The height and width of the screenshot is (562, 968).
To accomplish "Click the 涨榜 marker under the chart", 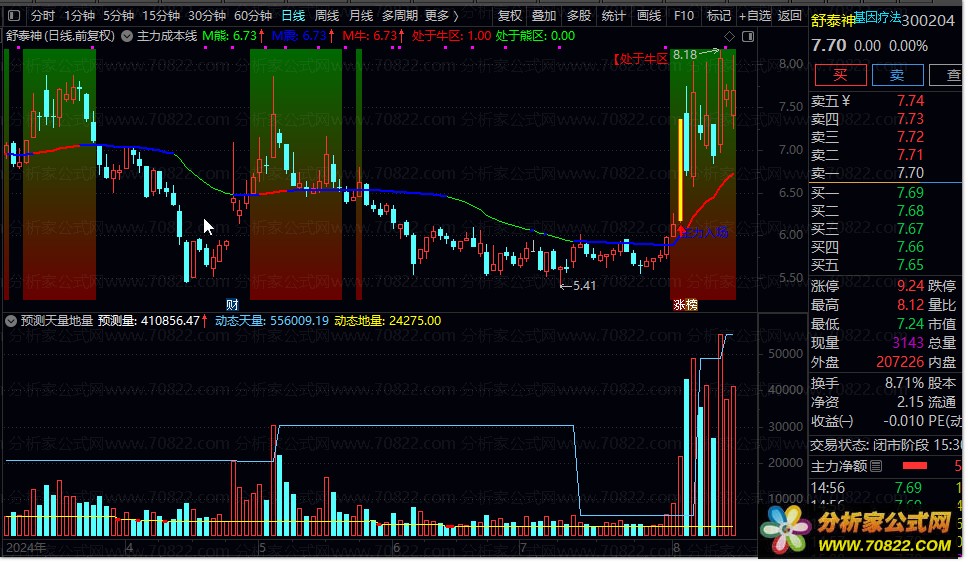I will tap(685, 304).
